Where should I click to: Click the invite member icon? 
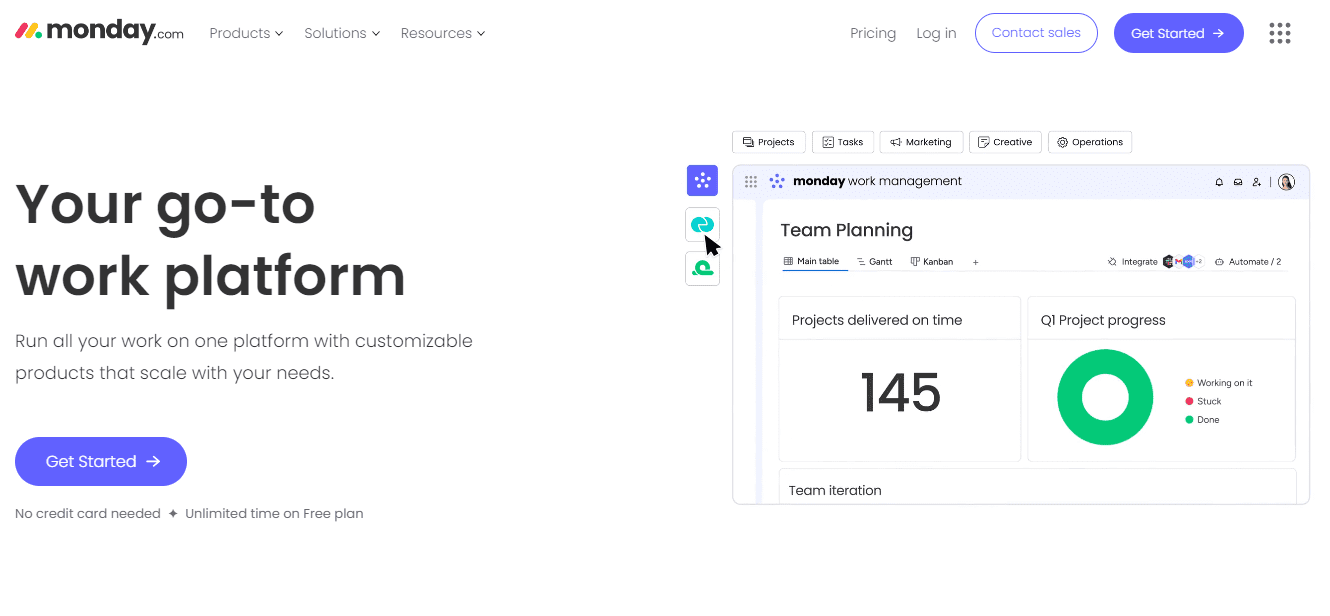click(1257, 182)
